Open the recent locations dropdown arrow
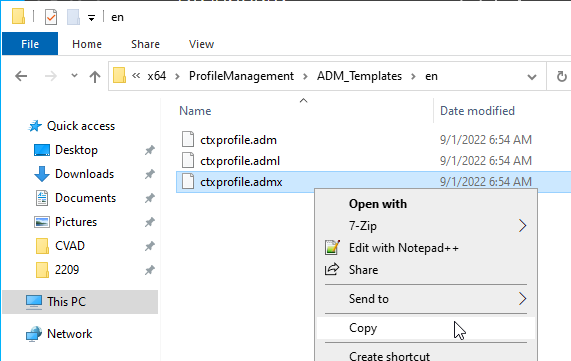 pyautogui.click(x=74, y=76)
